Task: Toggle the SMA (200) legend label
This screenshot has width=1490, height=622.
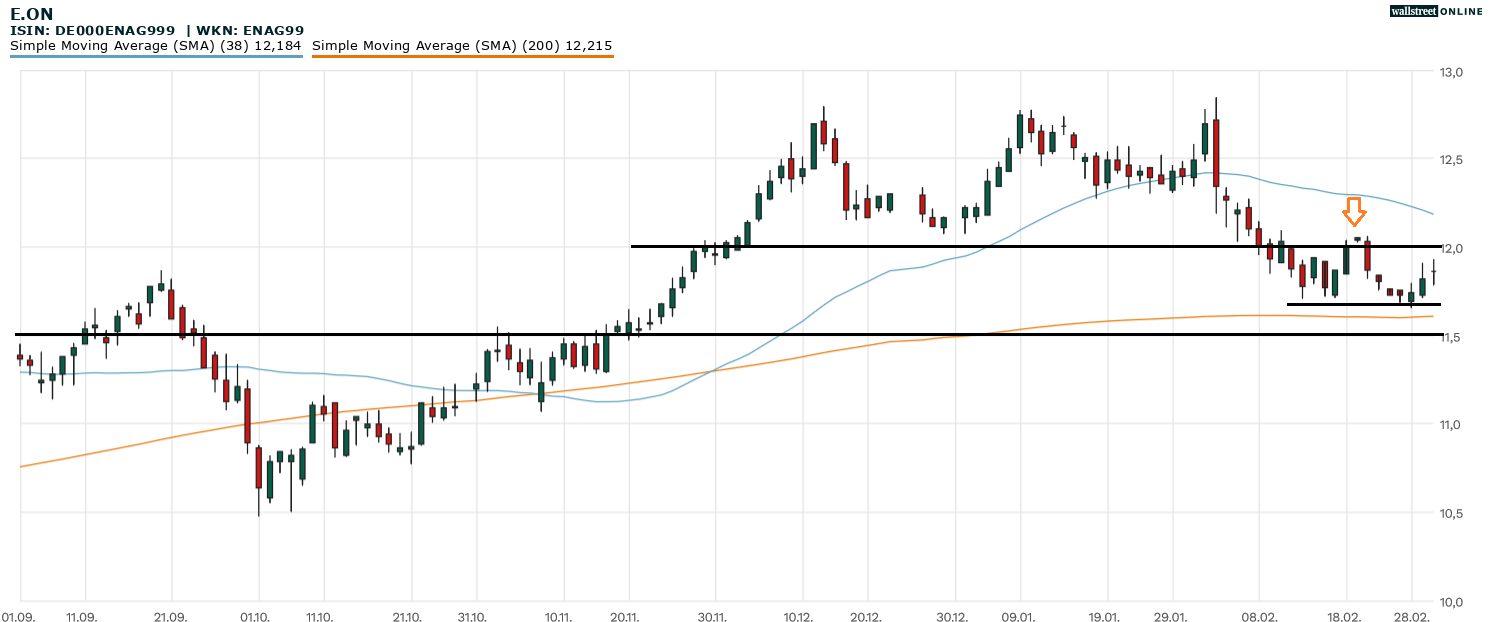Action: tap(462, 46)
